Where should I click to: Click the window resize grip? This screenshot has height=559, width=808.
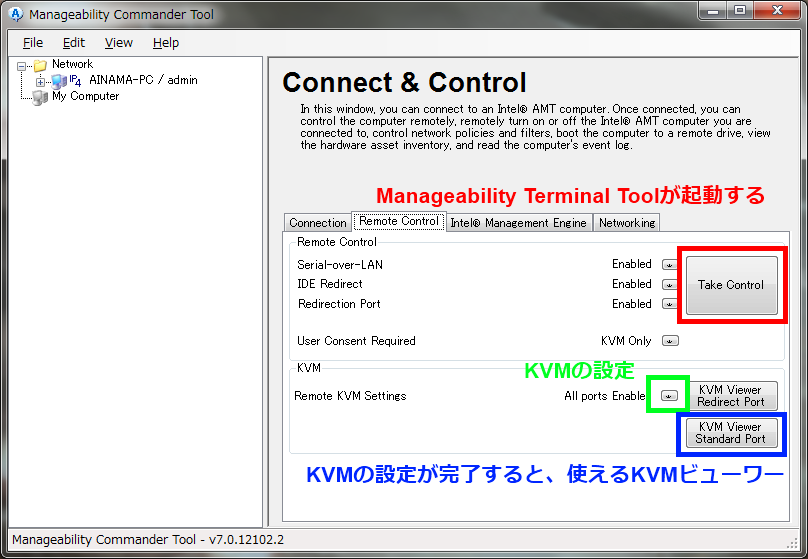[793, 543]
